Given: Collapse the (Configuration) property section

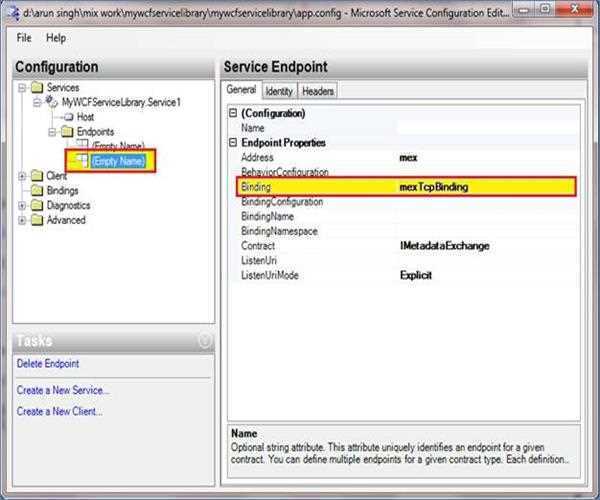Looking at the screenshot, I should (x=233, y=114).
